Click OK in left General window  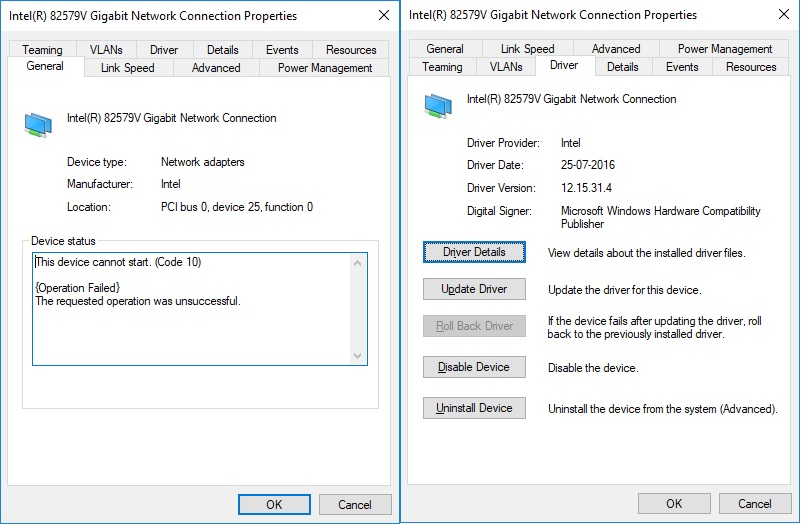[274, 505]
